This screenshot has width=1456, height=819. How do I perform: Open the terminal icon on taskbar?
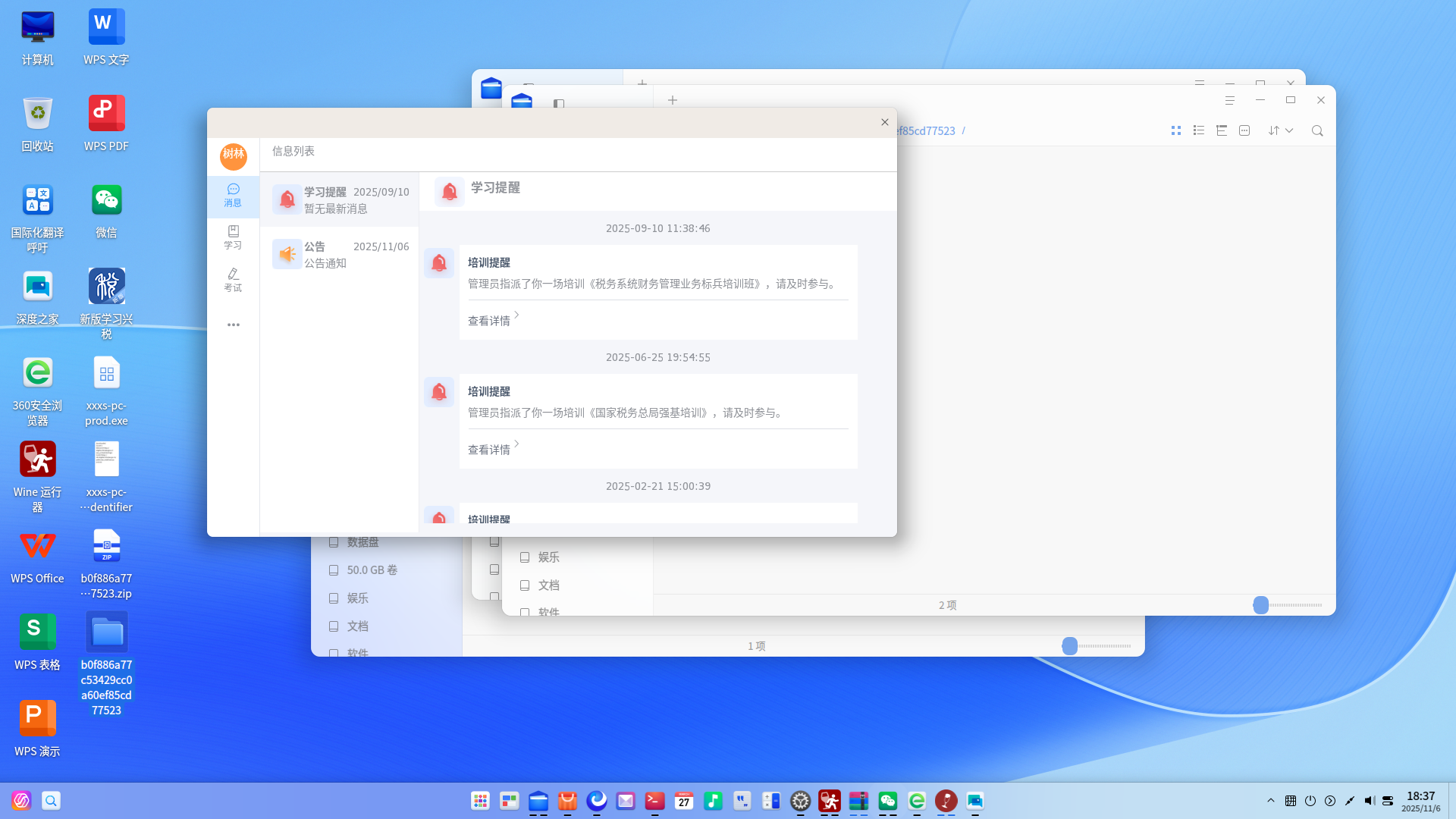click(654, 801)
